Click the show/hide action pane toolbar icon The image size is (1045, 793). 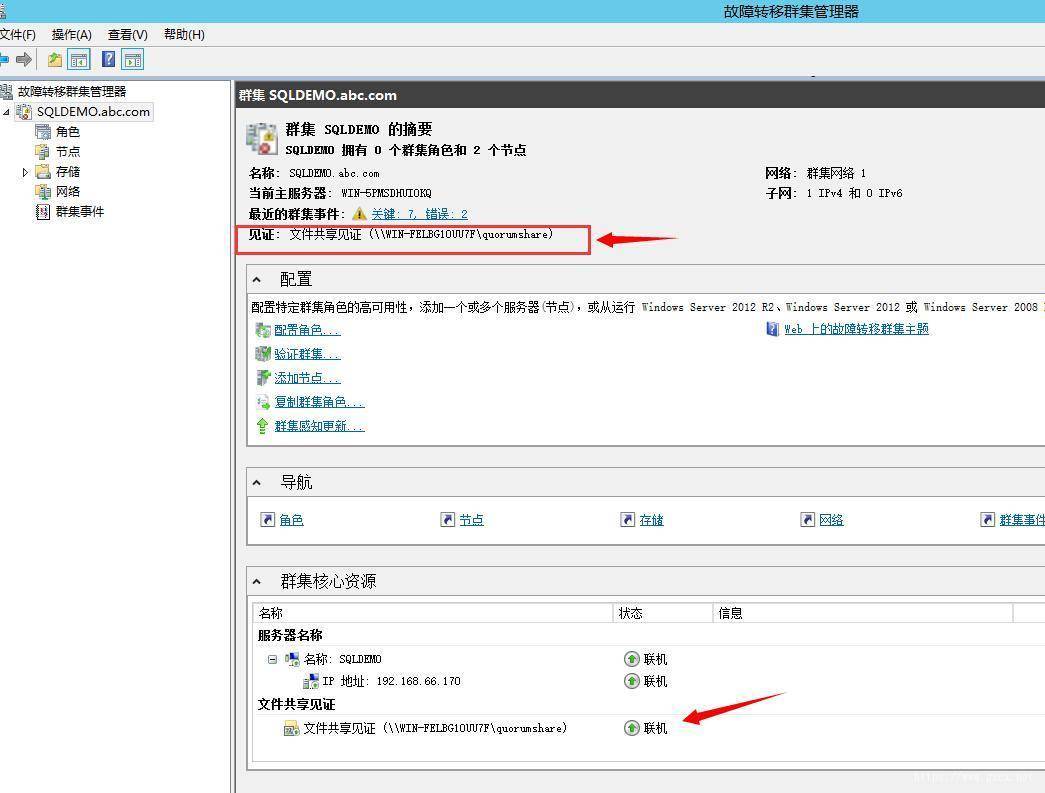(x=133, y=60)
